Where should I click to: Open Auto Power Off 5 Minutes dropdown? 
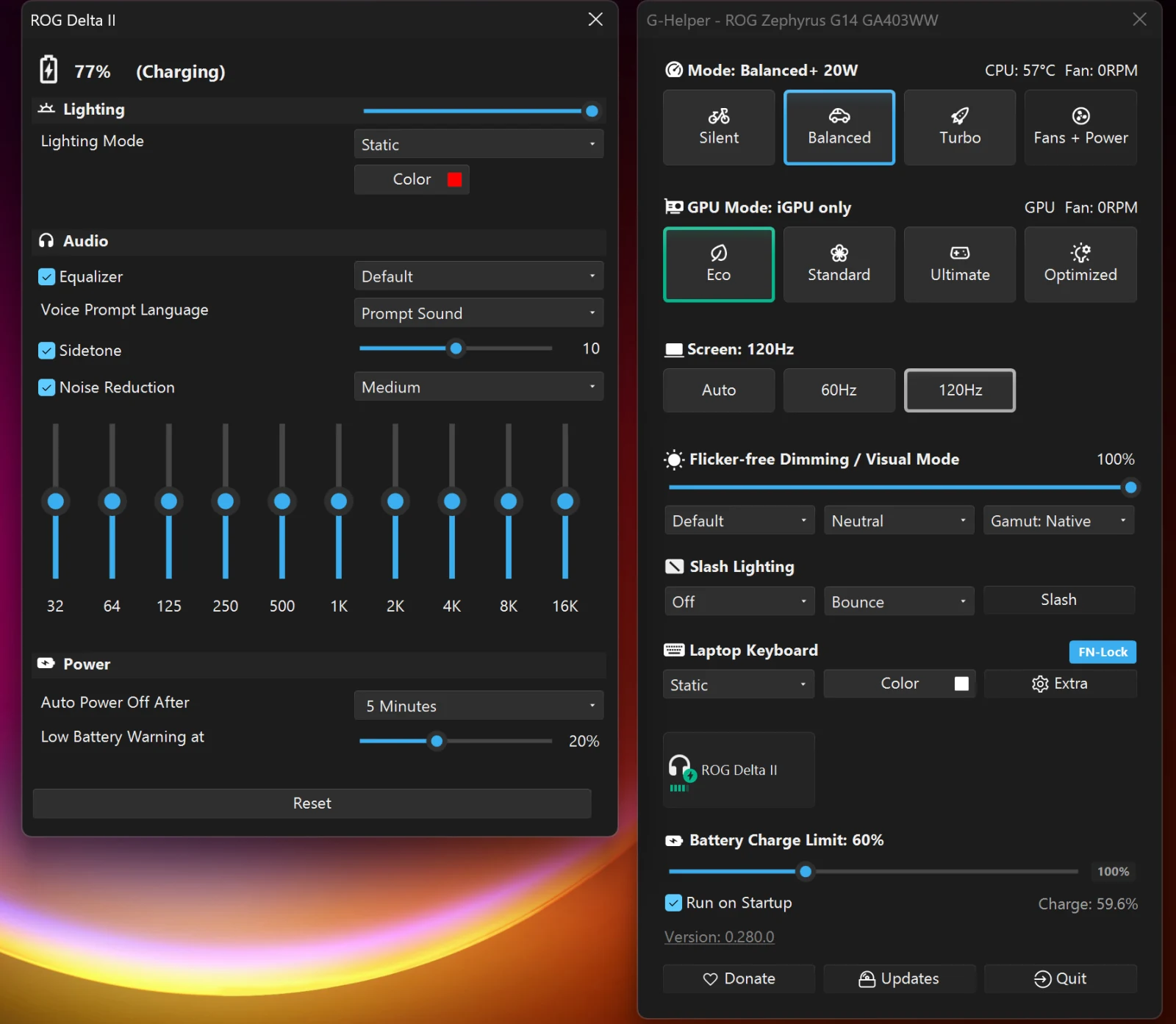478,706
